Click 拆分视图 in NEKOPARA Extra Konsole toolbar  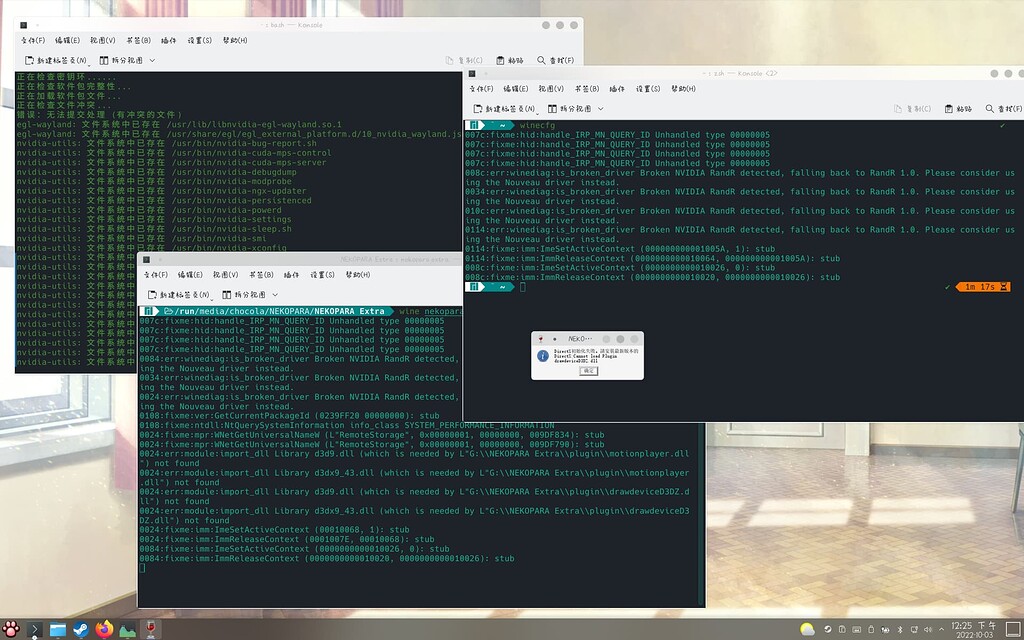click(x=244, y=295)
